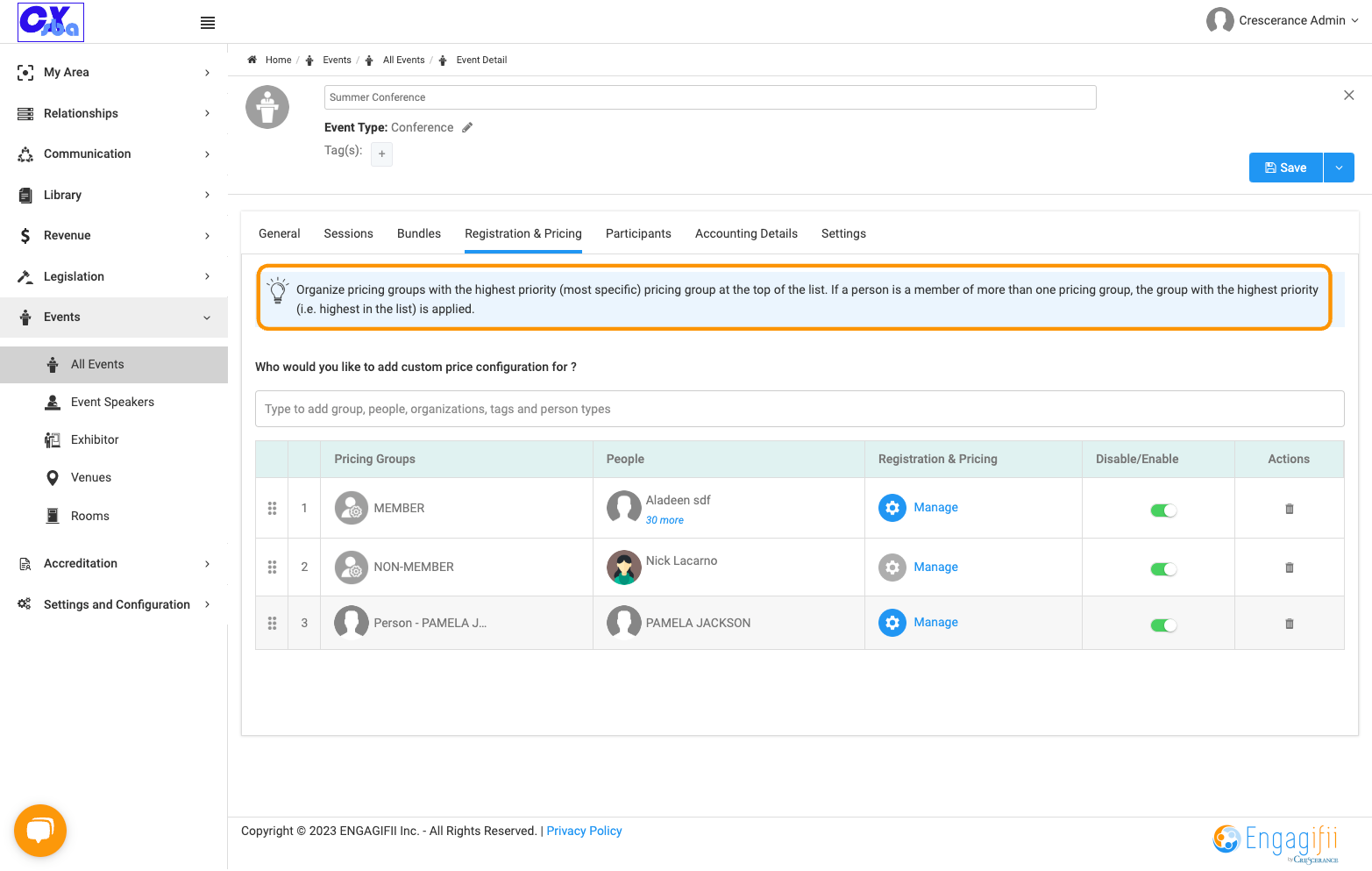1372x871 pixels.
Task: Open Event Speakers in the sidebar
Action: (x=112, y=402)
